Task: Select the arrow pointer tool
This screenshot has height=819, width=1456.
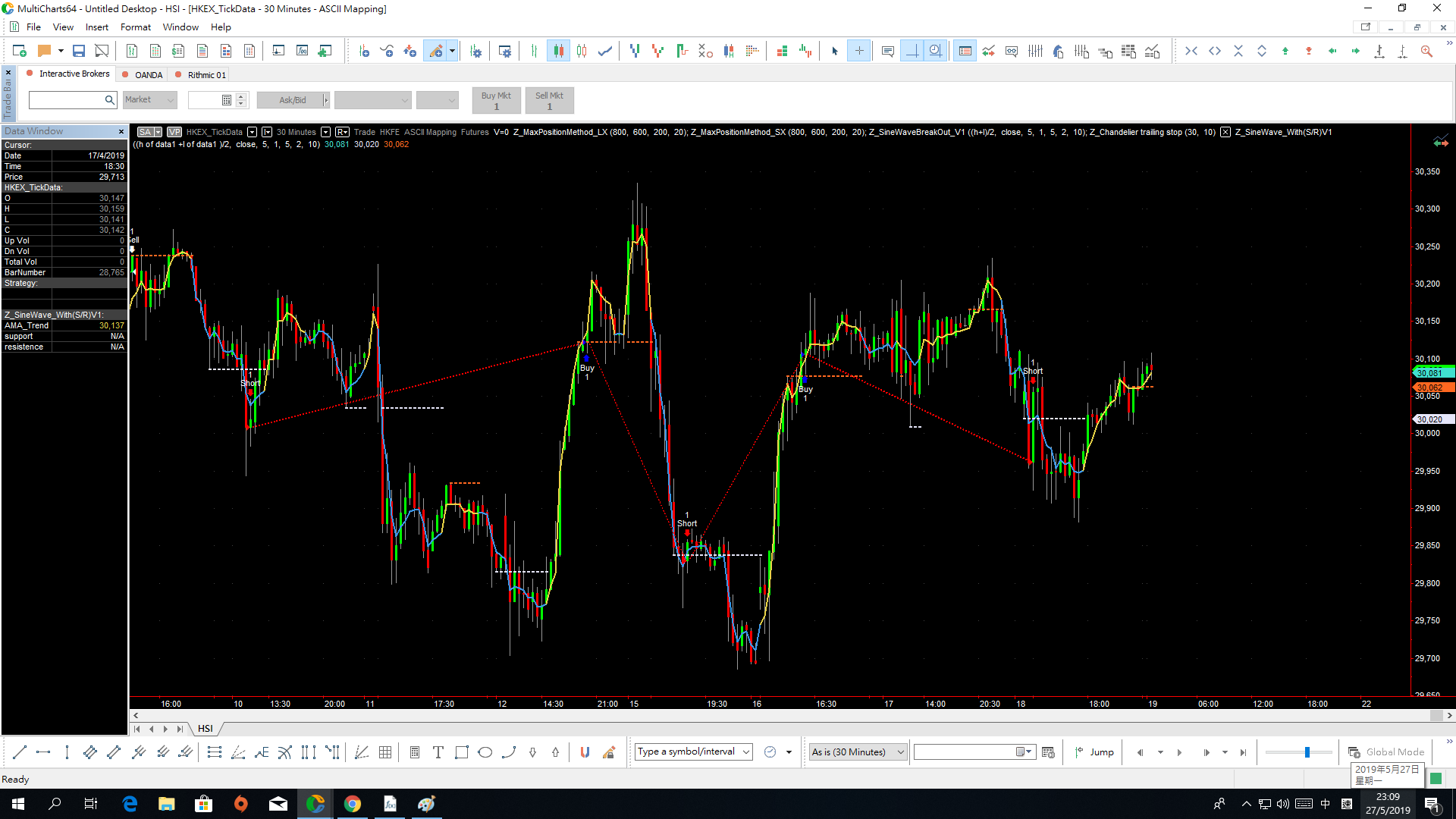Action: coord(835,51)
